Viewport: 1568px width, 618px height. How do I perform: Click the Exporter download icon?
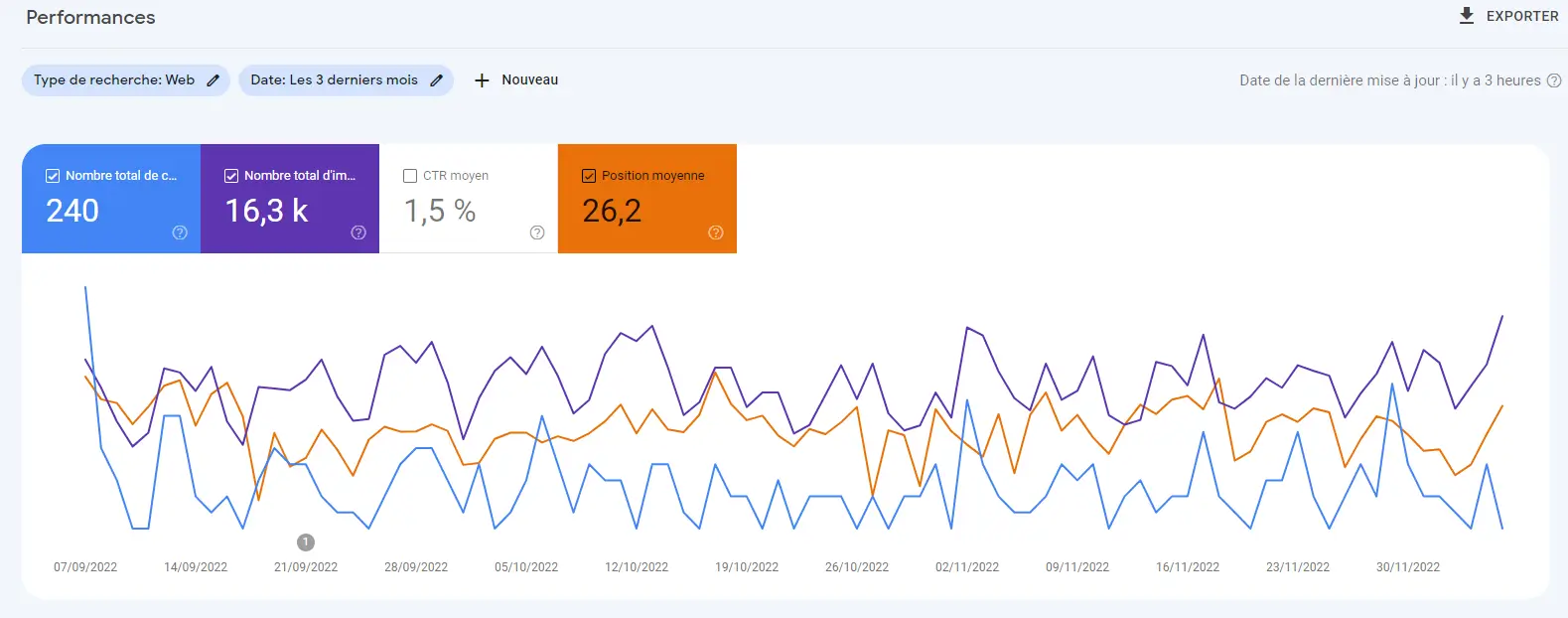pyautogui.click(x=1467, y=16)
